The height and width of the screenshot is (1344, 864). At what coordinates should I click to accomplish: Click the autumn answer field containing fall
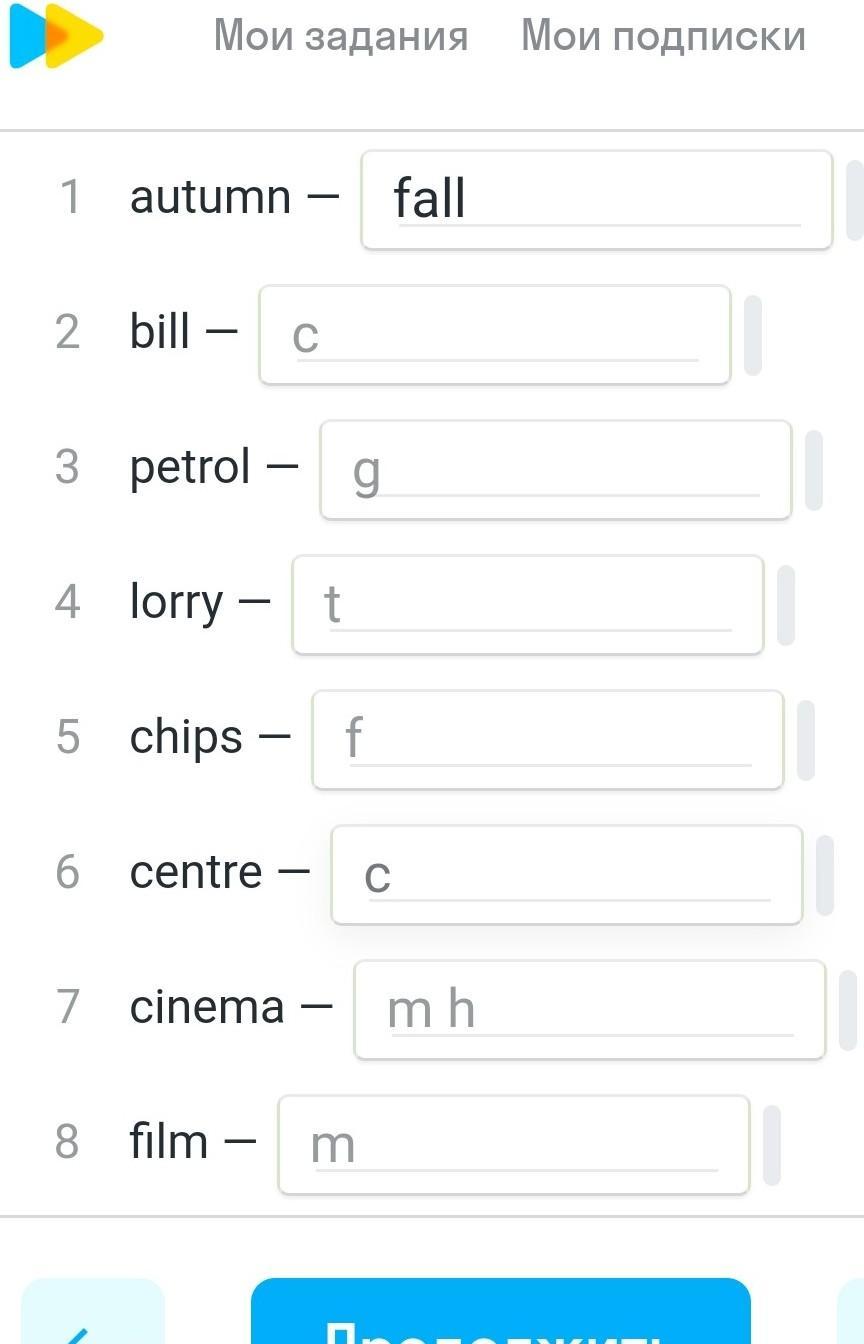tap(596, 200)
